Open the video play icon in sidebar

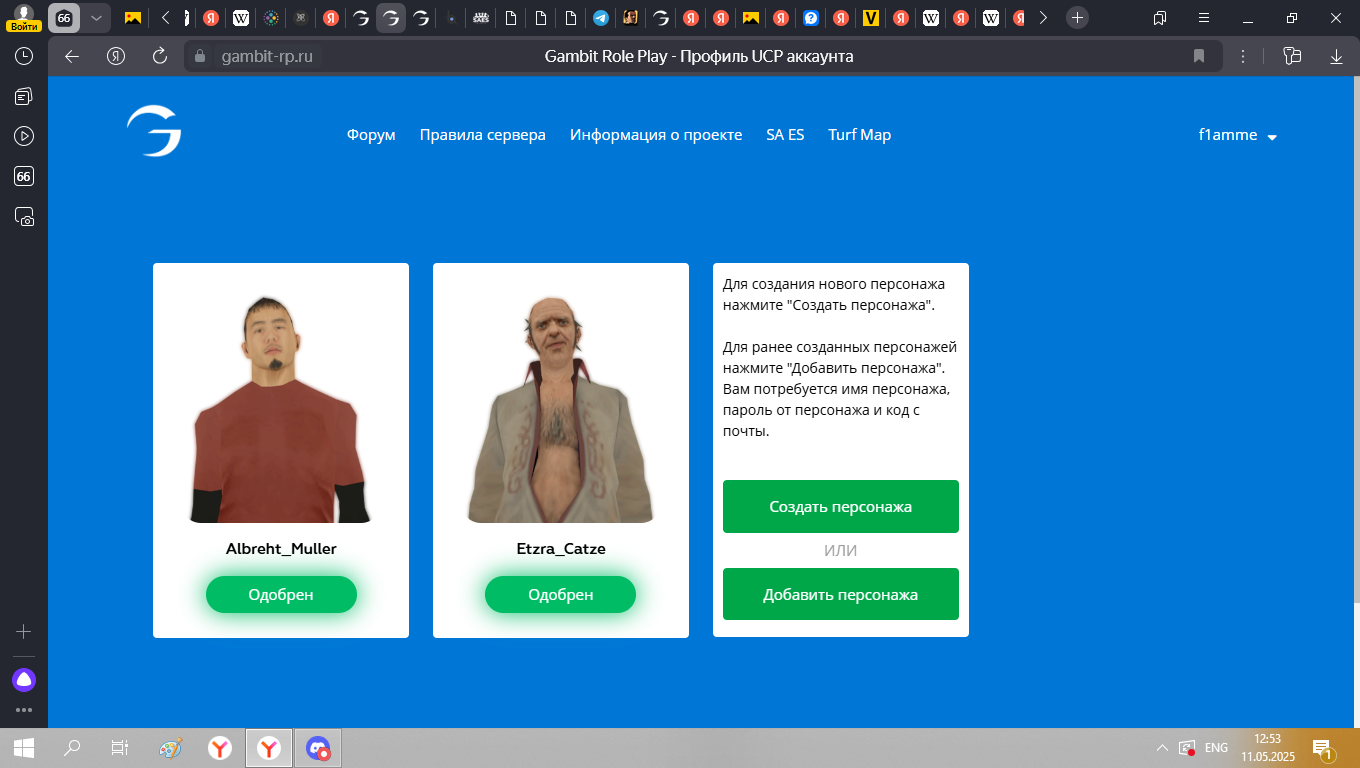[24, 136]
